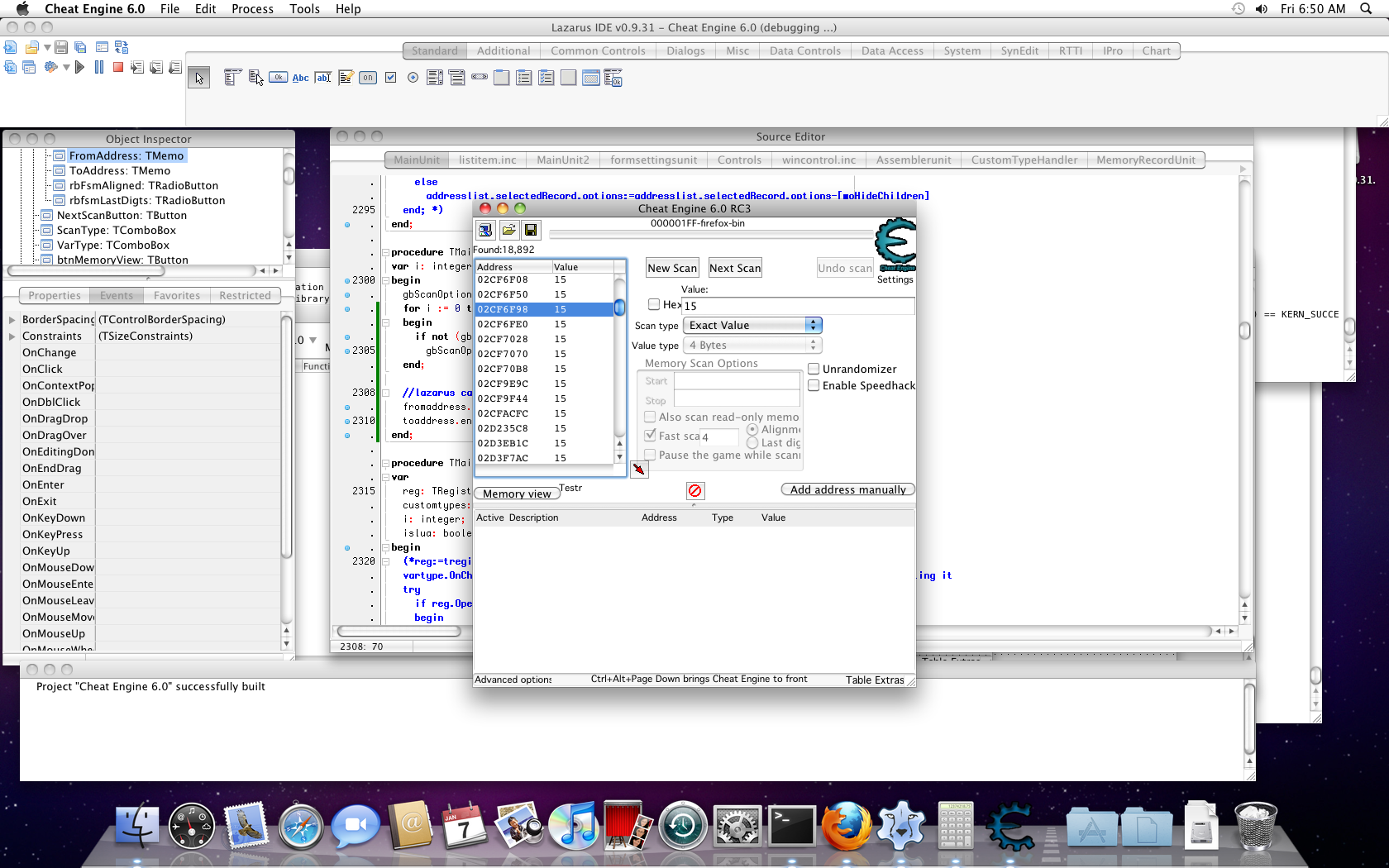The height and width of the screenshot is (868, 1389).
Task: Select the TLabel 'Abc' component icon
Action: point(301,78)
